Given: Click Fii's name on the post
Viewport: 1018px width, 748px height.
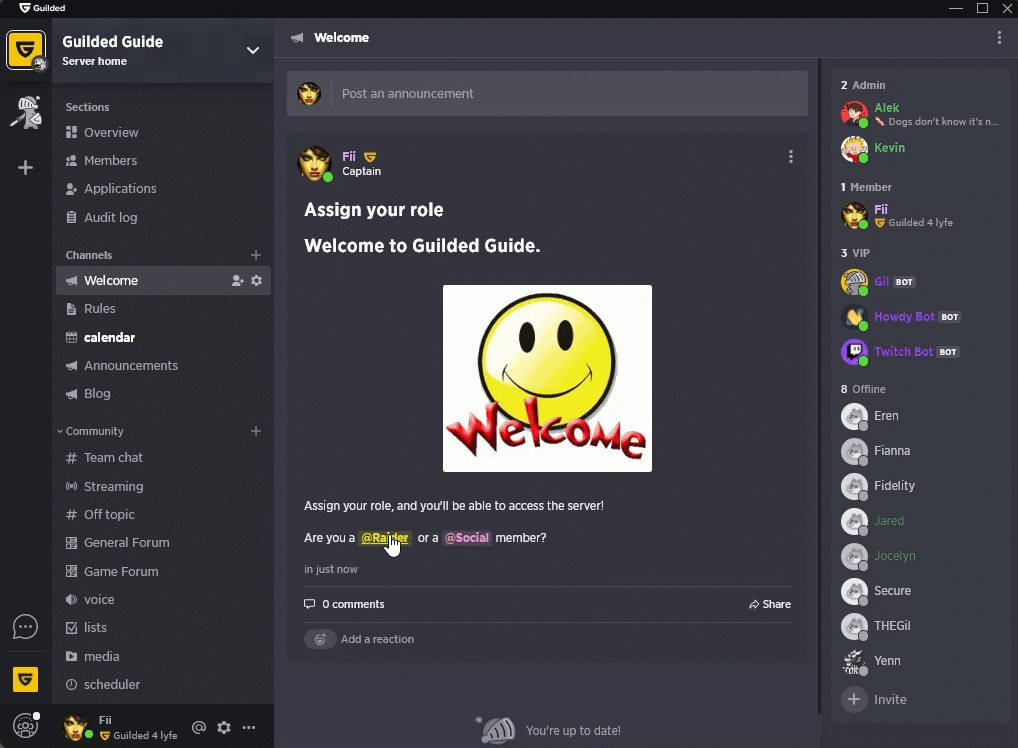Looking at the screenshot, I should pos(349,156).
